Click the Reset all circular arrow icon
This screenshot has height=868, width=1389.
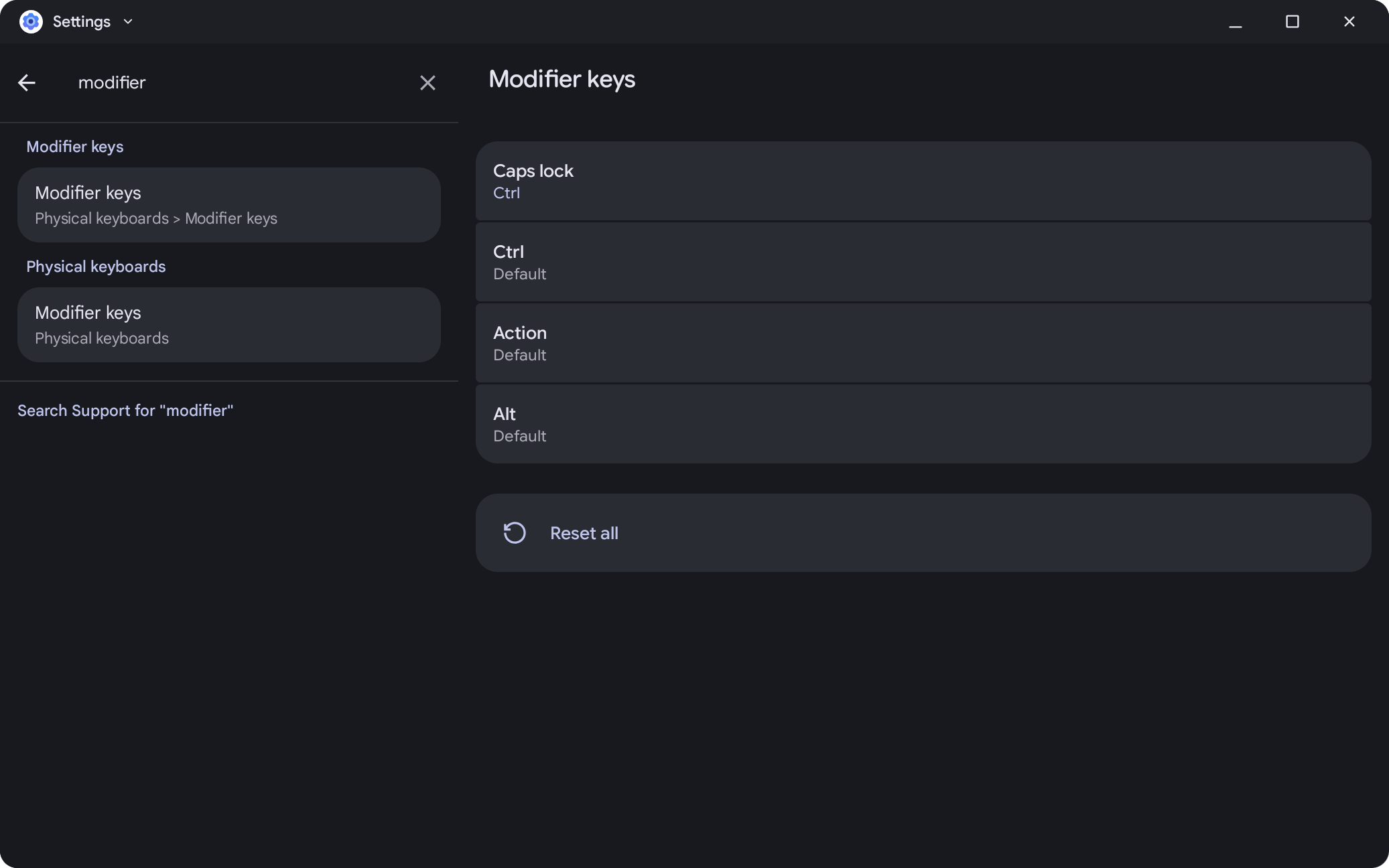point(515,533)
